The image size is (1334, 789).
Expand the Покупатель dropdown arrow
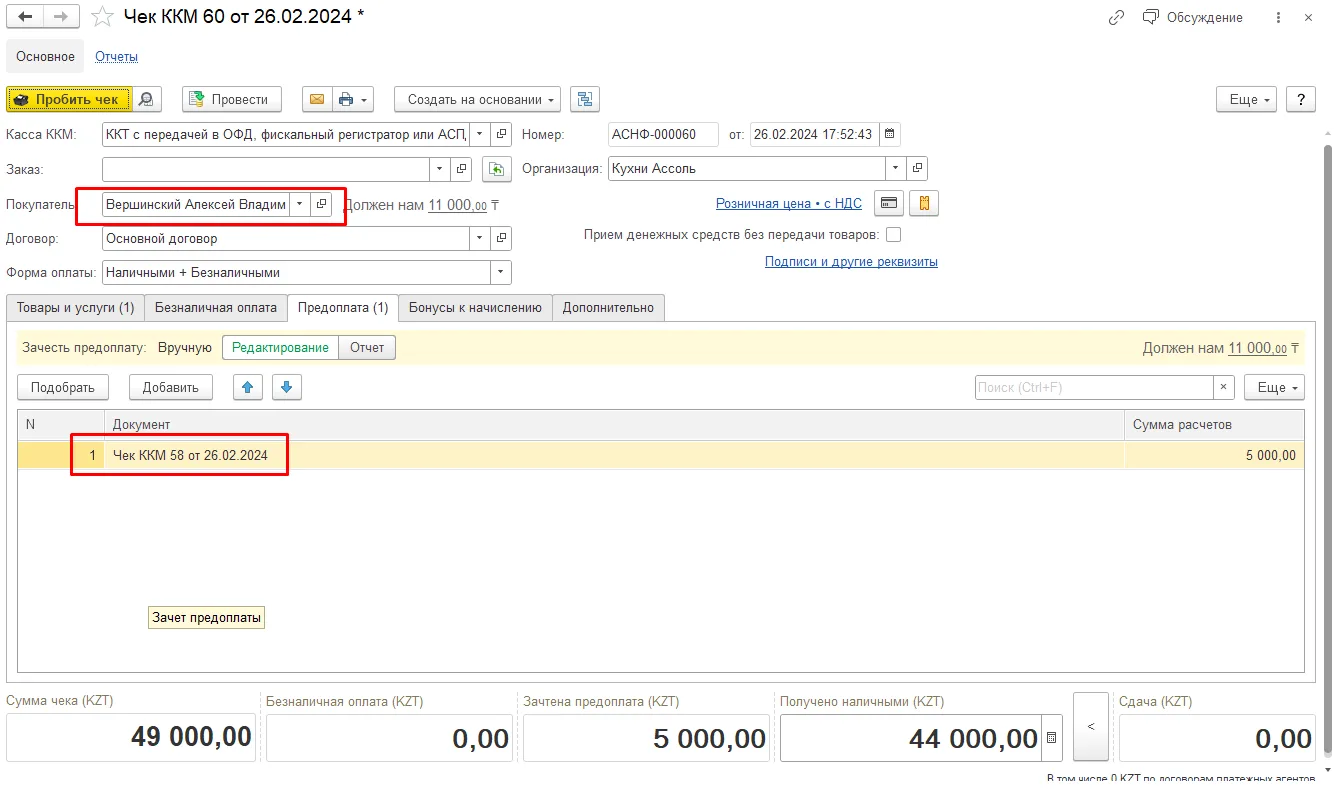pos(299,204)
